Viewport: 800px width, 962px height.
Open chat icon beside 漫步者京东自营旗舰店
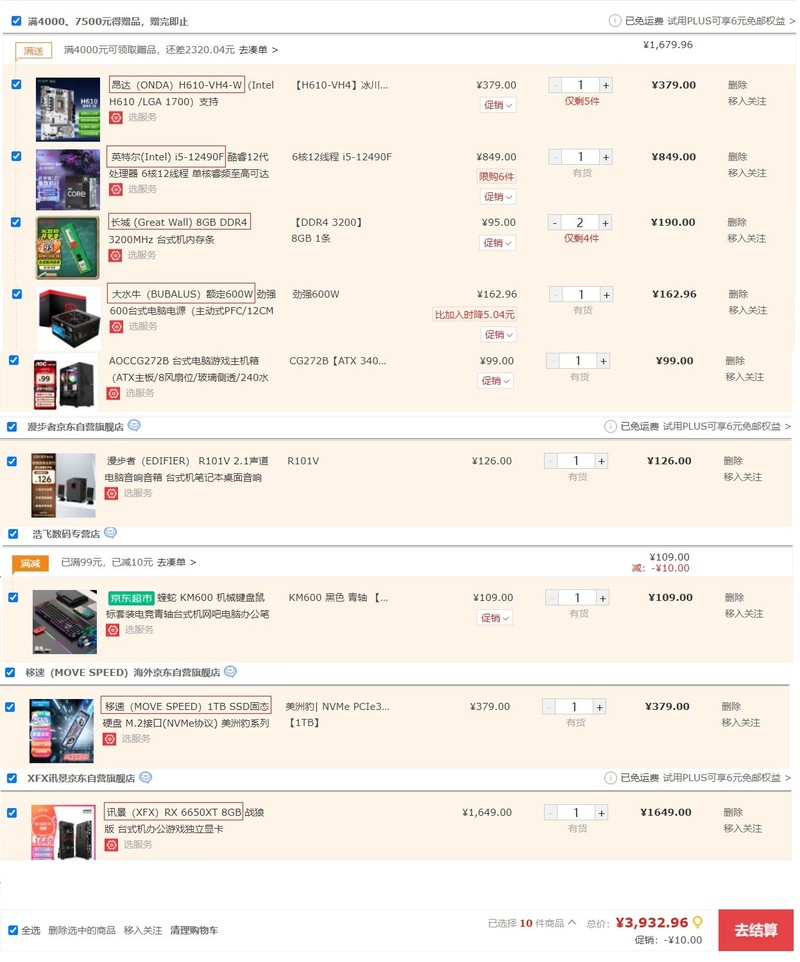pyautogui.click(x=134, y=425)
